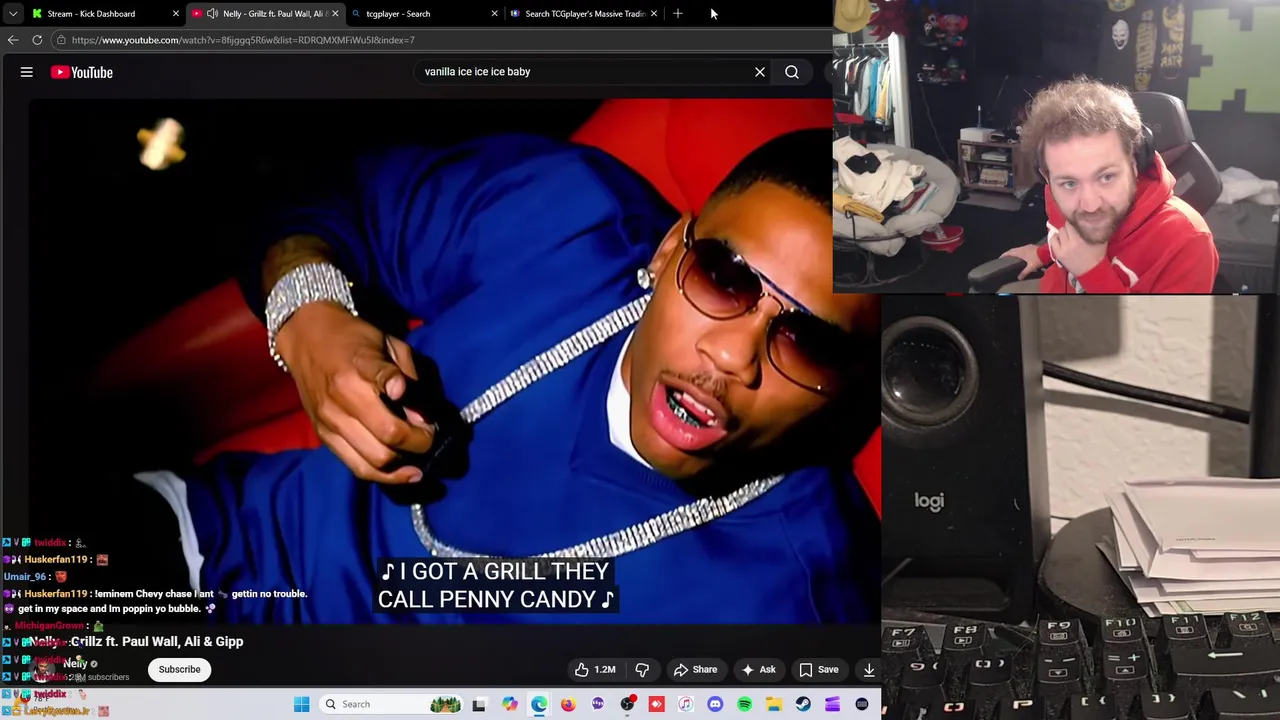Share the Grillz video
1280x720 pixels.
695,670
